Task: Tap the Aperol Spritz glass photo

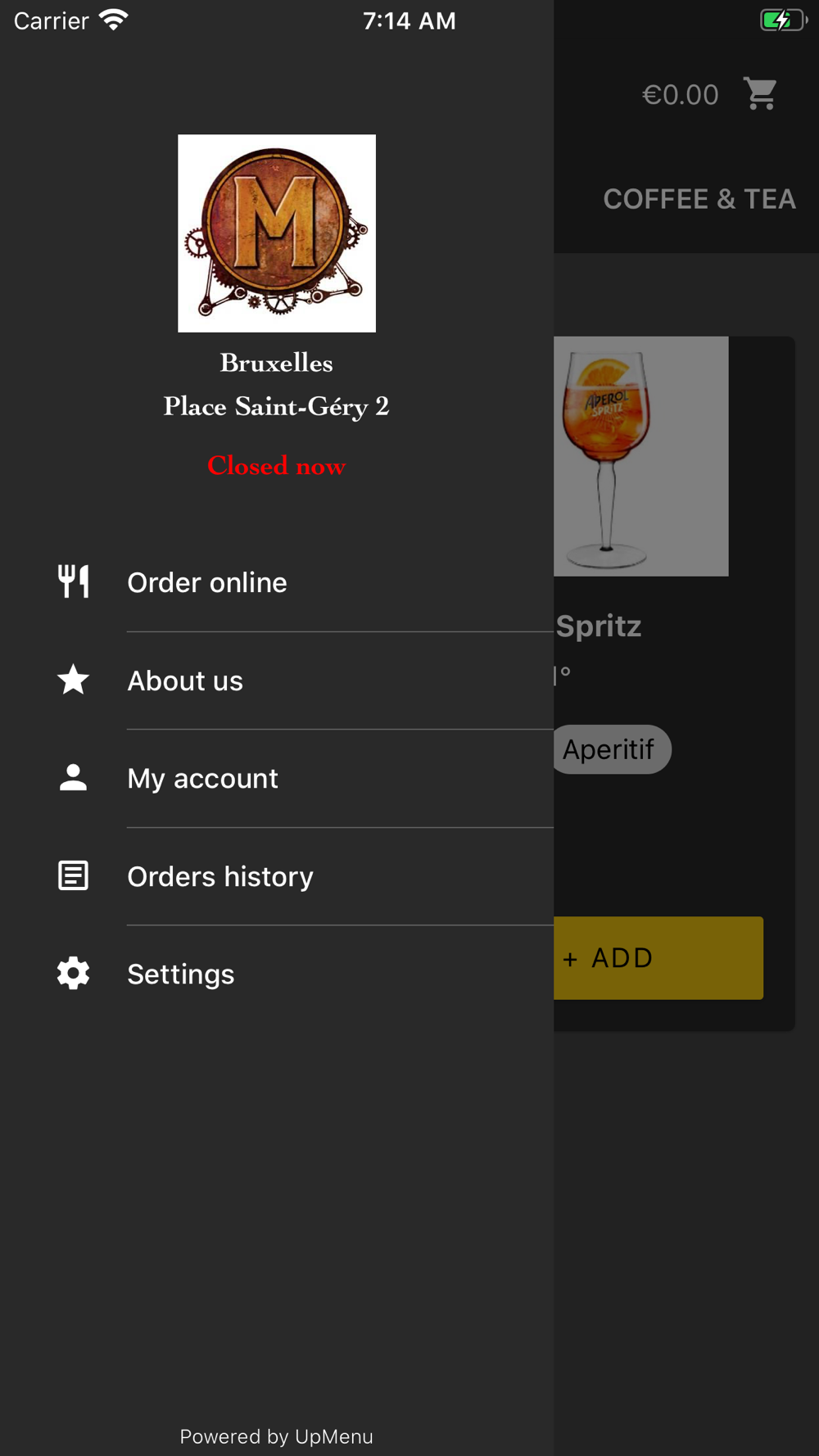Action: [640, 456]
